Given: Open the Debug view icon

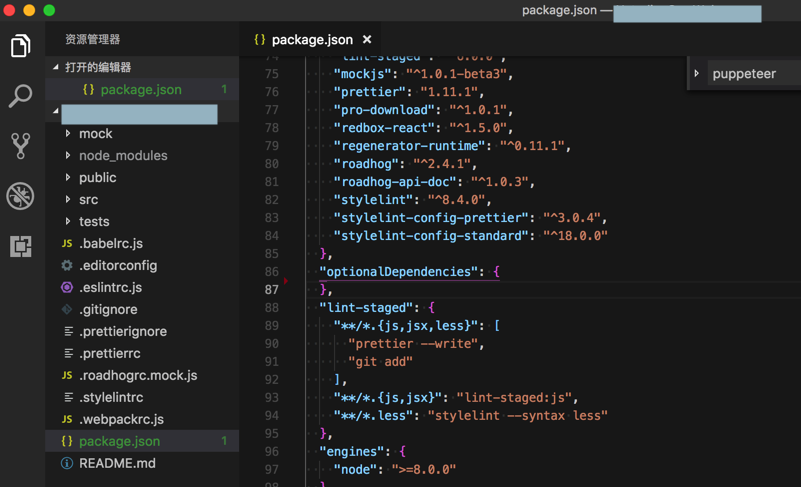Looking at the screenshot, I should [x=20, y=196].
